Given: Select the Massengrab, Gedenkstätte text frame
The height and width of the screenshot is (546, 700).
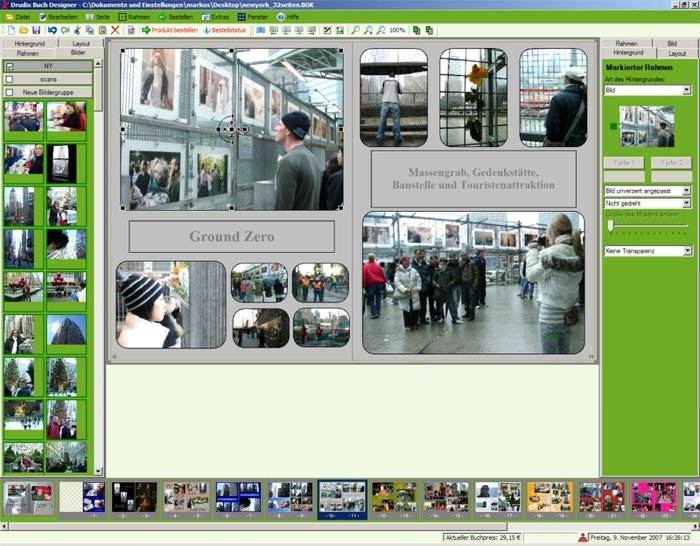Looking at the screenshot, I should coord(474,179).
